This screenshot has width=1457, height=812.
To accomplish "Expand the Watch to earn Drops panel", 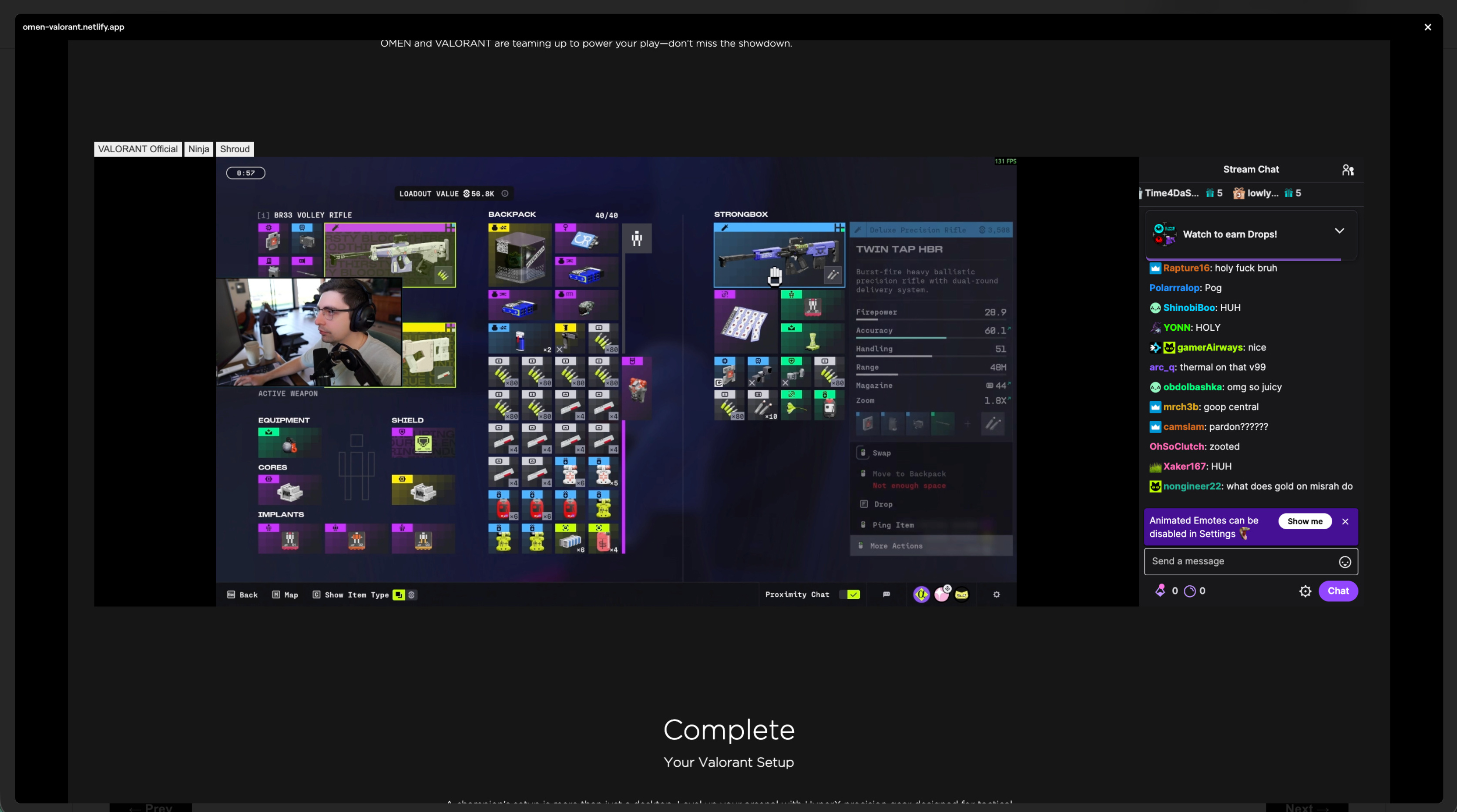I will tap(1339, 231).
